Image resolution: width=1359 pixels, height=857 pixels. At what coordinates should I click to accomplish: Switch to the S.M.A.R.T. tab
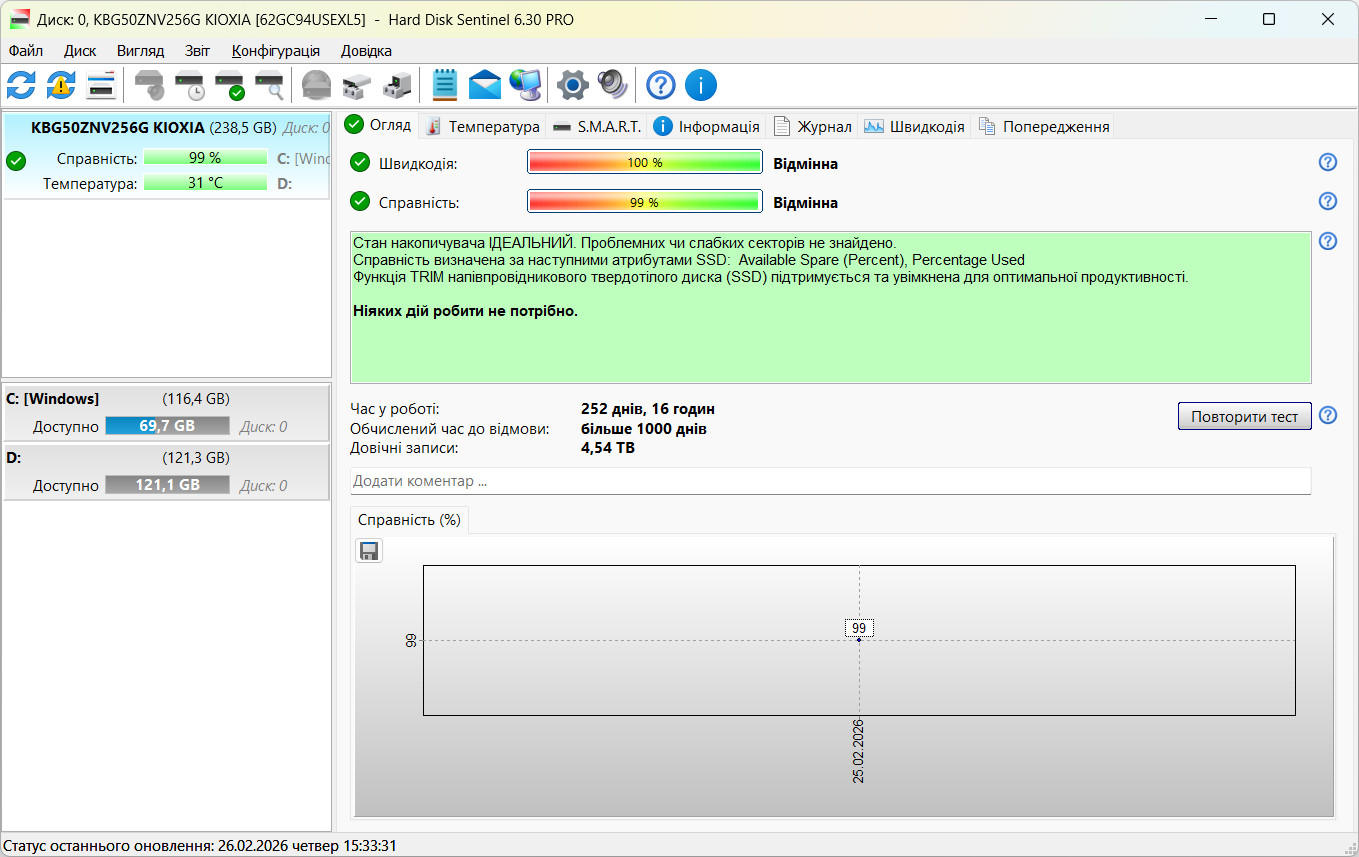pyautogui.click(x=597, y=126)
